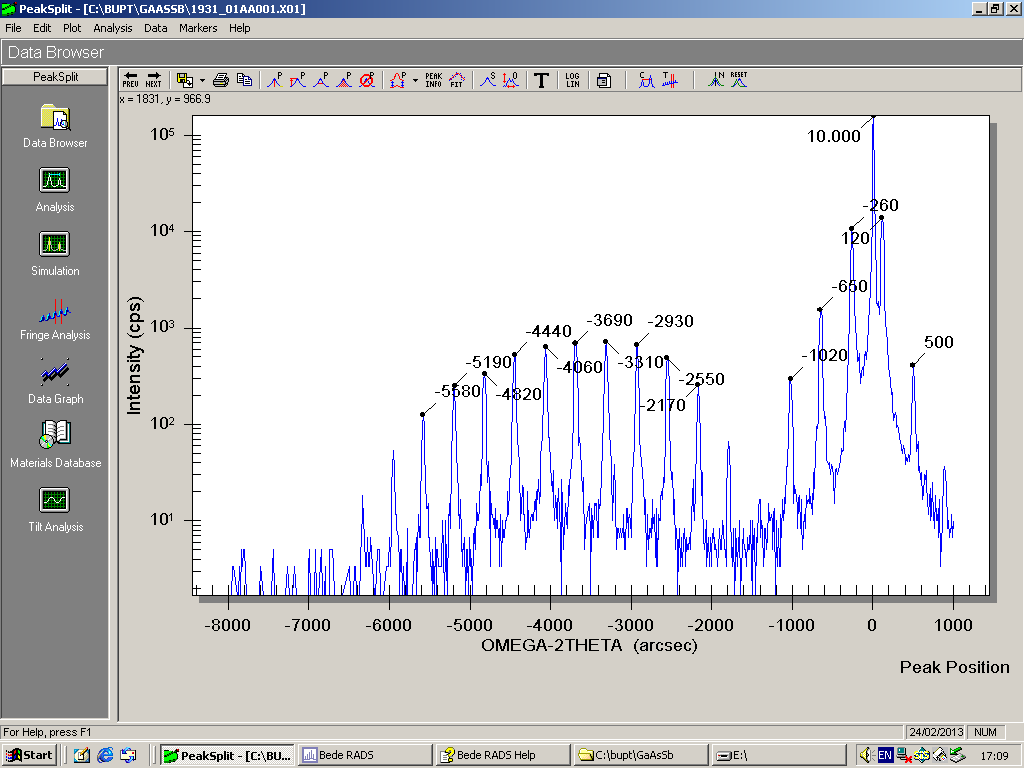Click the PREV arrow toolbar icon
The width and height of the screenshot is (1024, 768).
(x=130, y=80)
